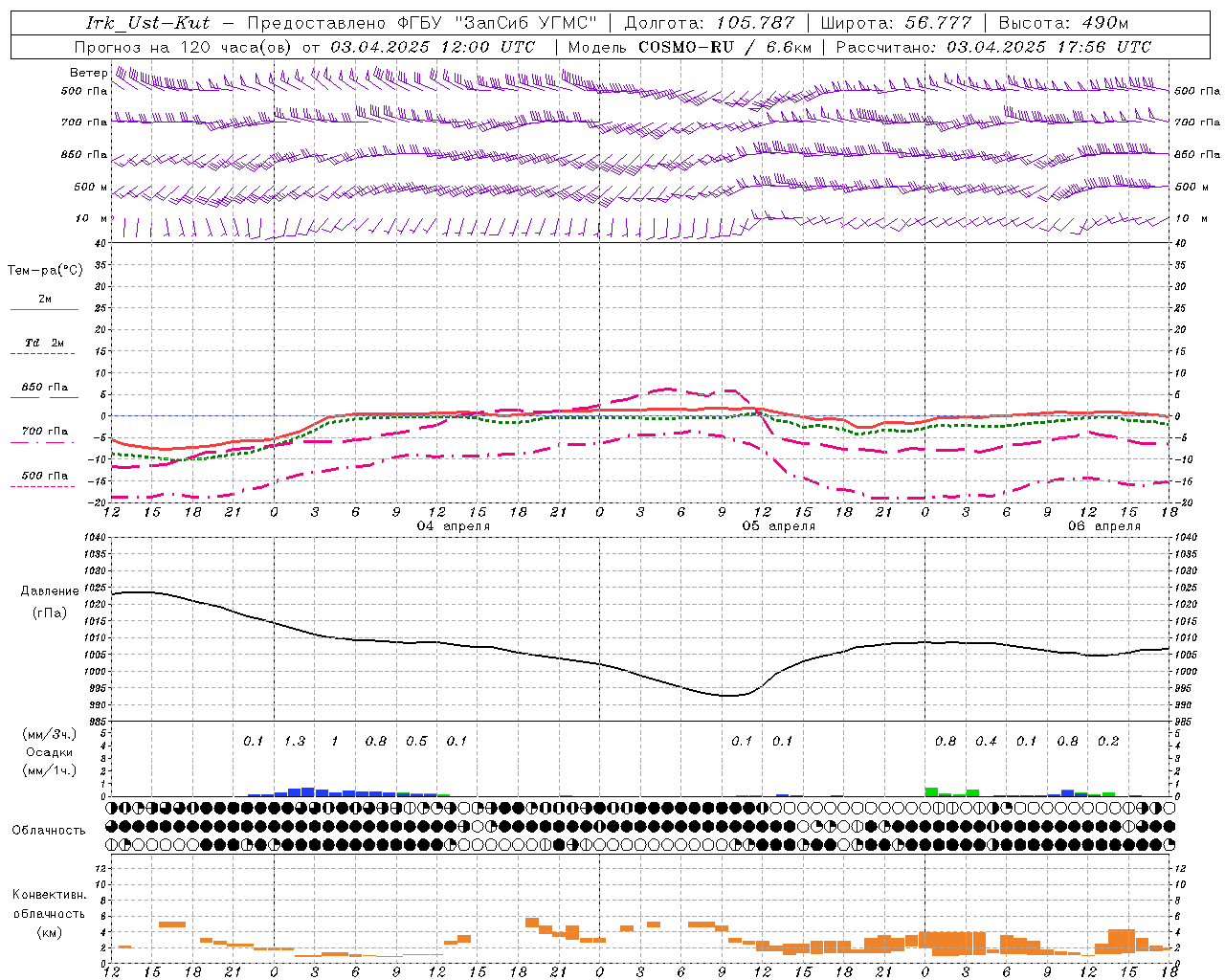Screen dimensions: 1225x980
Task: Click the 04 апреля date label
Action: 454,526
